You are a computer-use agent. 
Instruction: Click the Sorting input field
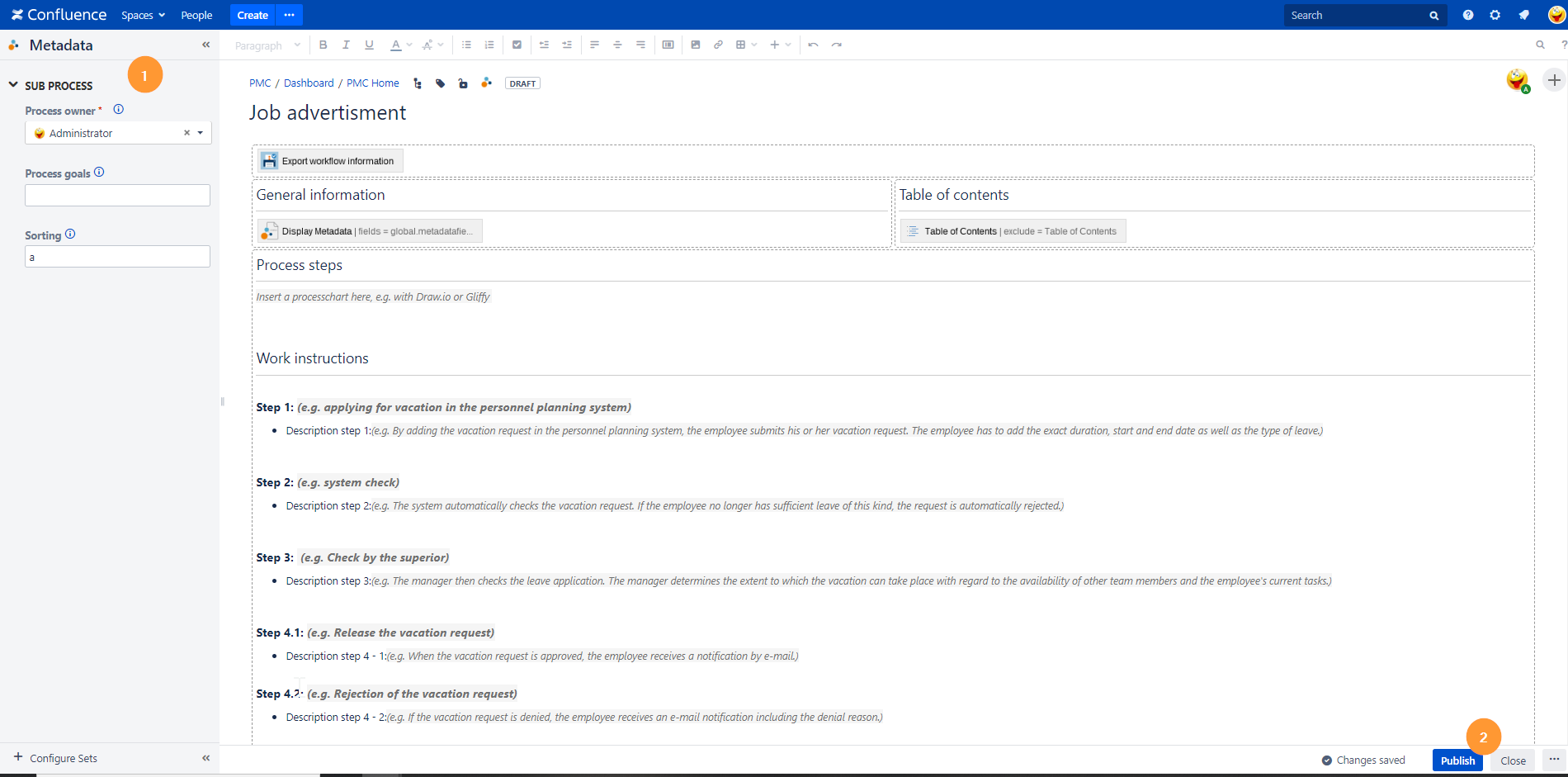tap(116, 256)
